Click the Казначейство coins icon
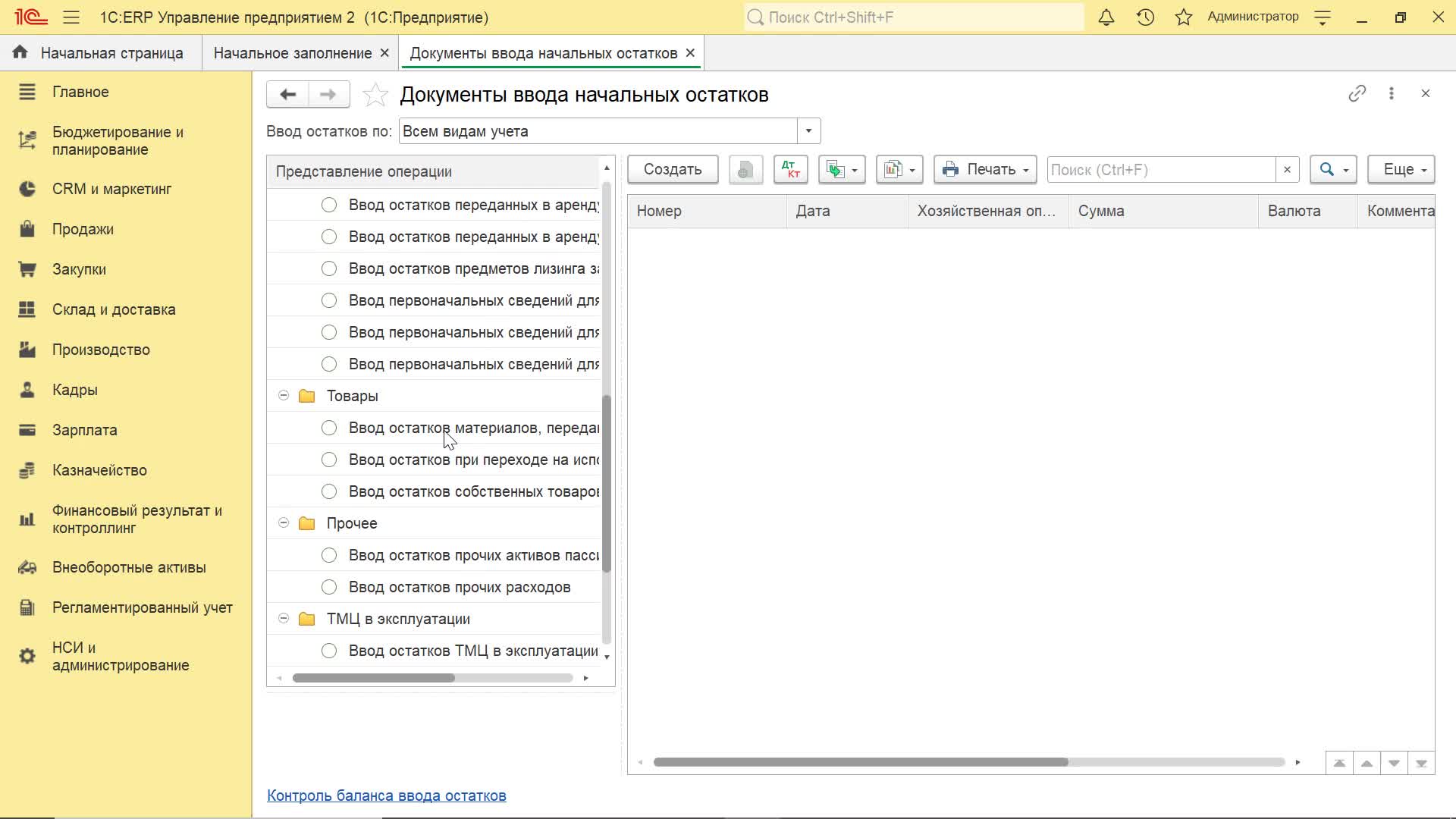The width and height of the screenshot is (1456, 819). tap(27, 470)
